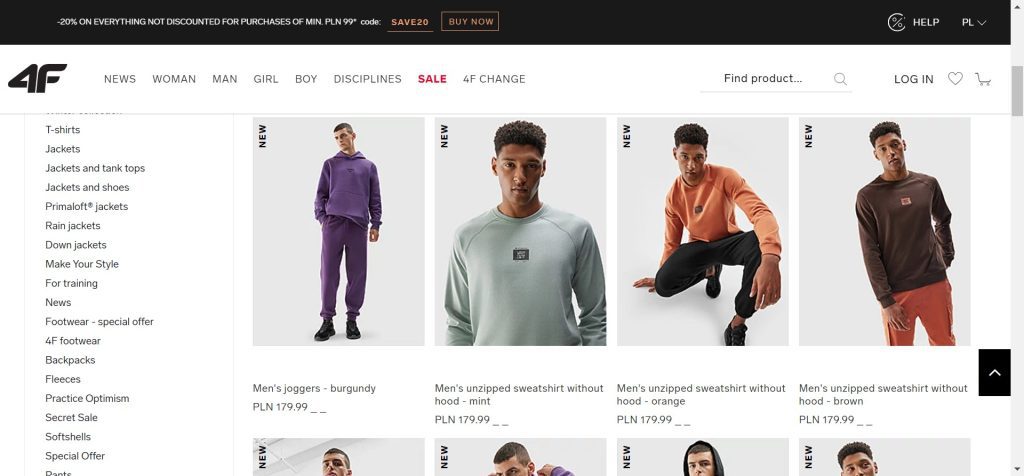
Task: Click the 4F logo icon
Action: click(x=37, y=78)
